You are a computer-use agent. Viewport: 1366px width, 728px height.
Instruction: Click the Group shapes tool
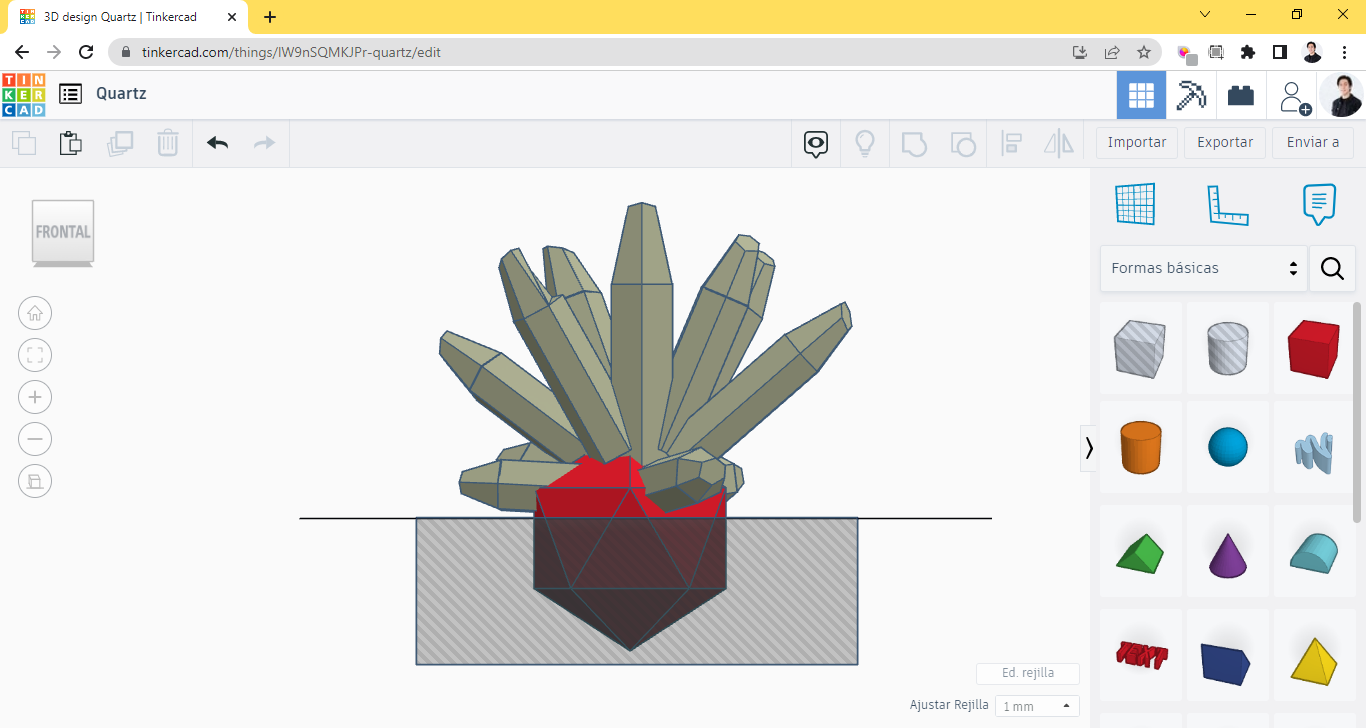(x=914, y=144)
